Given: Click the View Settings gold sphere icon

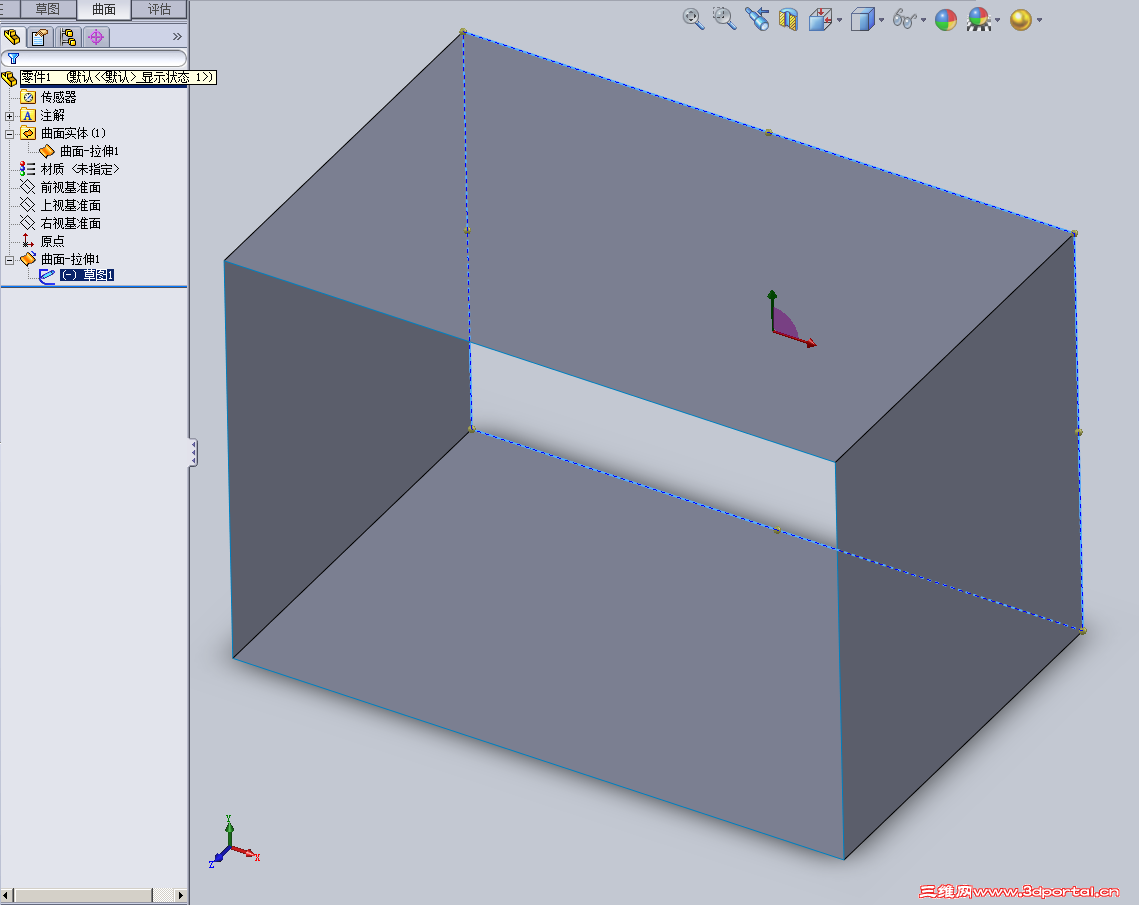Looking at the screenshot, I should (x=1021, y=20).
